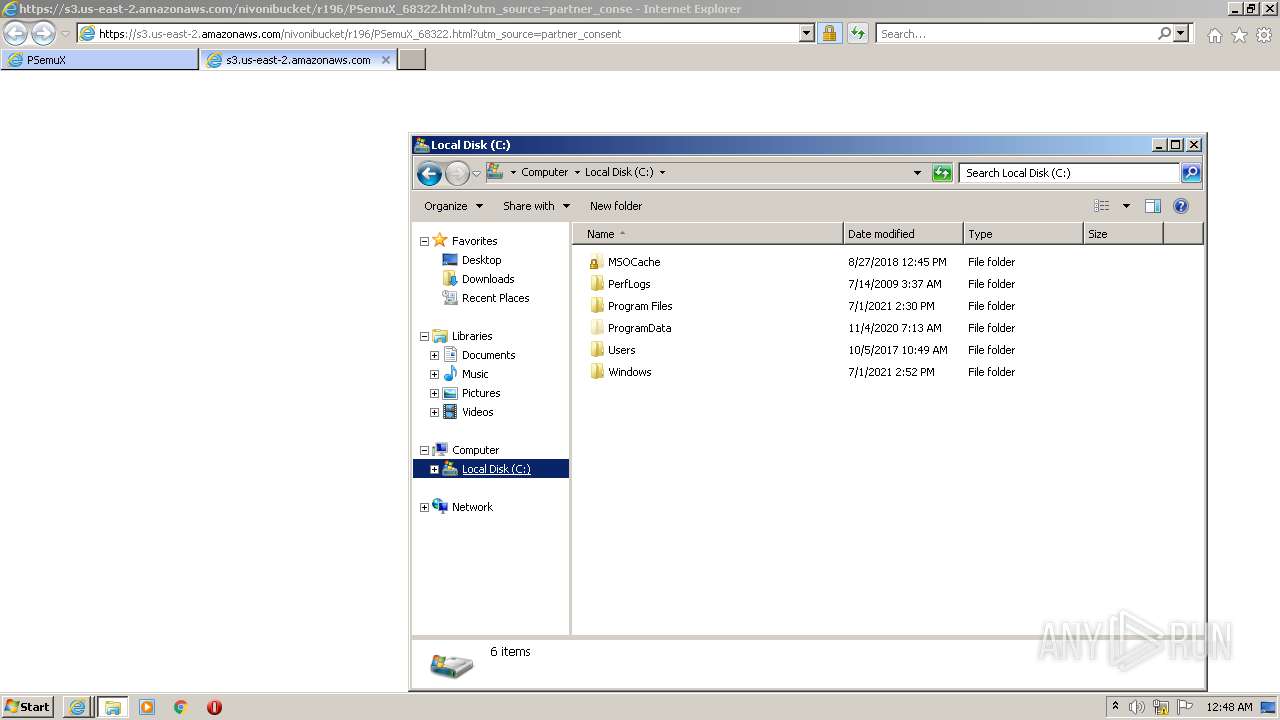Show the preview pane
The width and height of the screenshot is (1280, 720).
[1153, 206]
